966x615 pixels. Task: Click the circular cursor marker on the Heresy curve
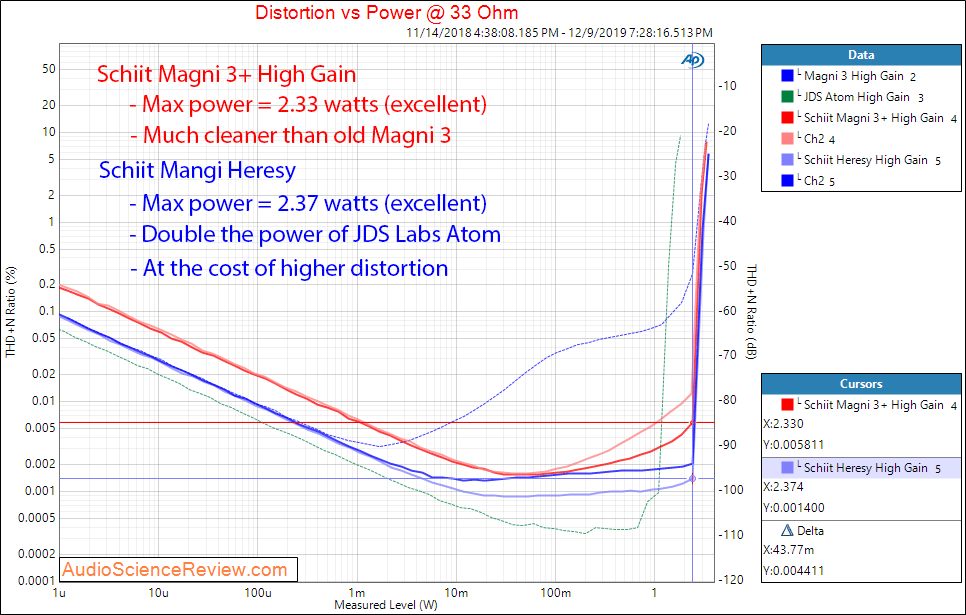[692, 478]
